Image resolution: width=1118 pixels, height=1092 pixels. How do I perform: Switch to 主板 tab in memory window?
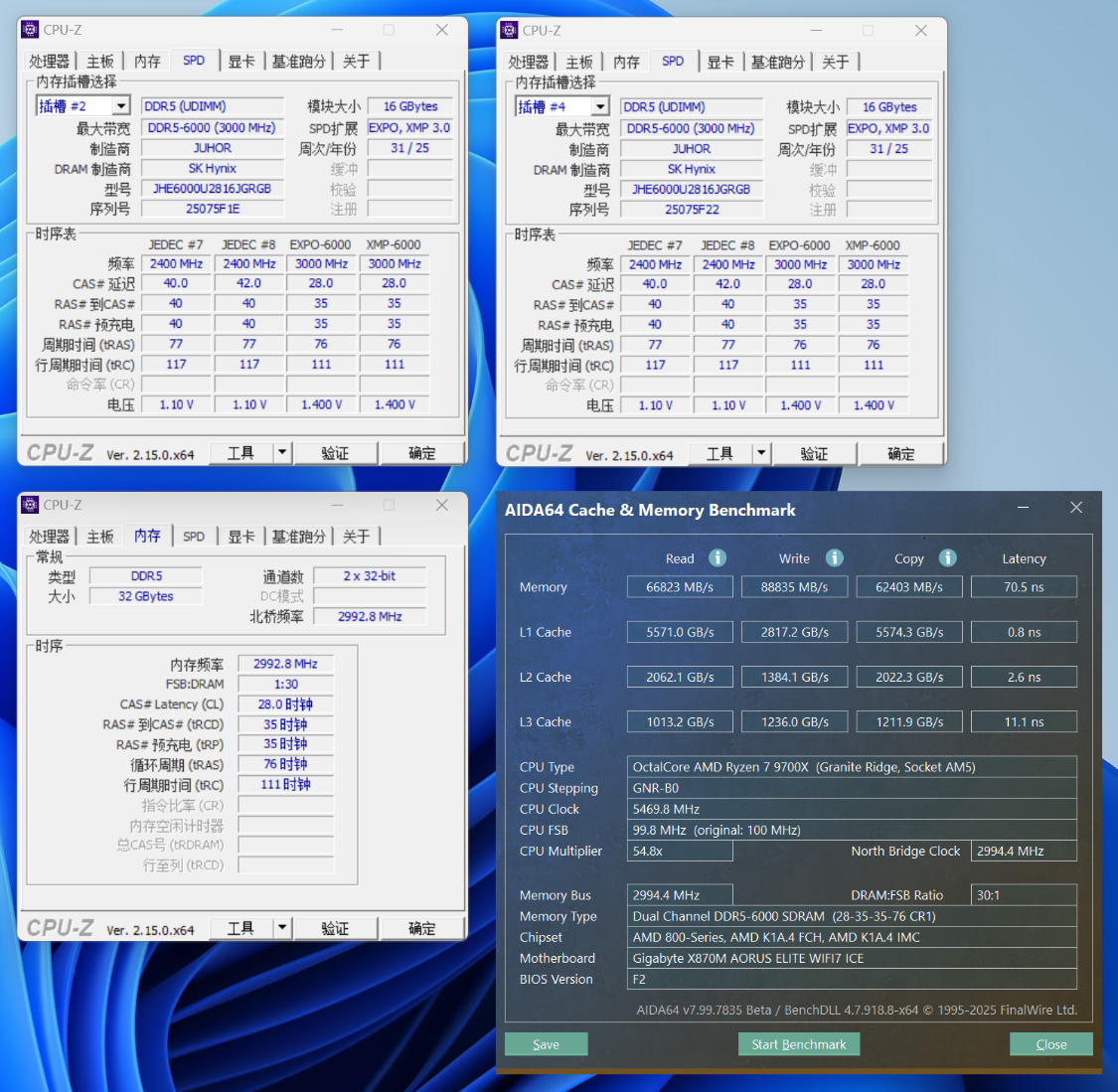(99, 536)
